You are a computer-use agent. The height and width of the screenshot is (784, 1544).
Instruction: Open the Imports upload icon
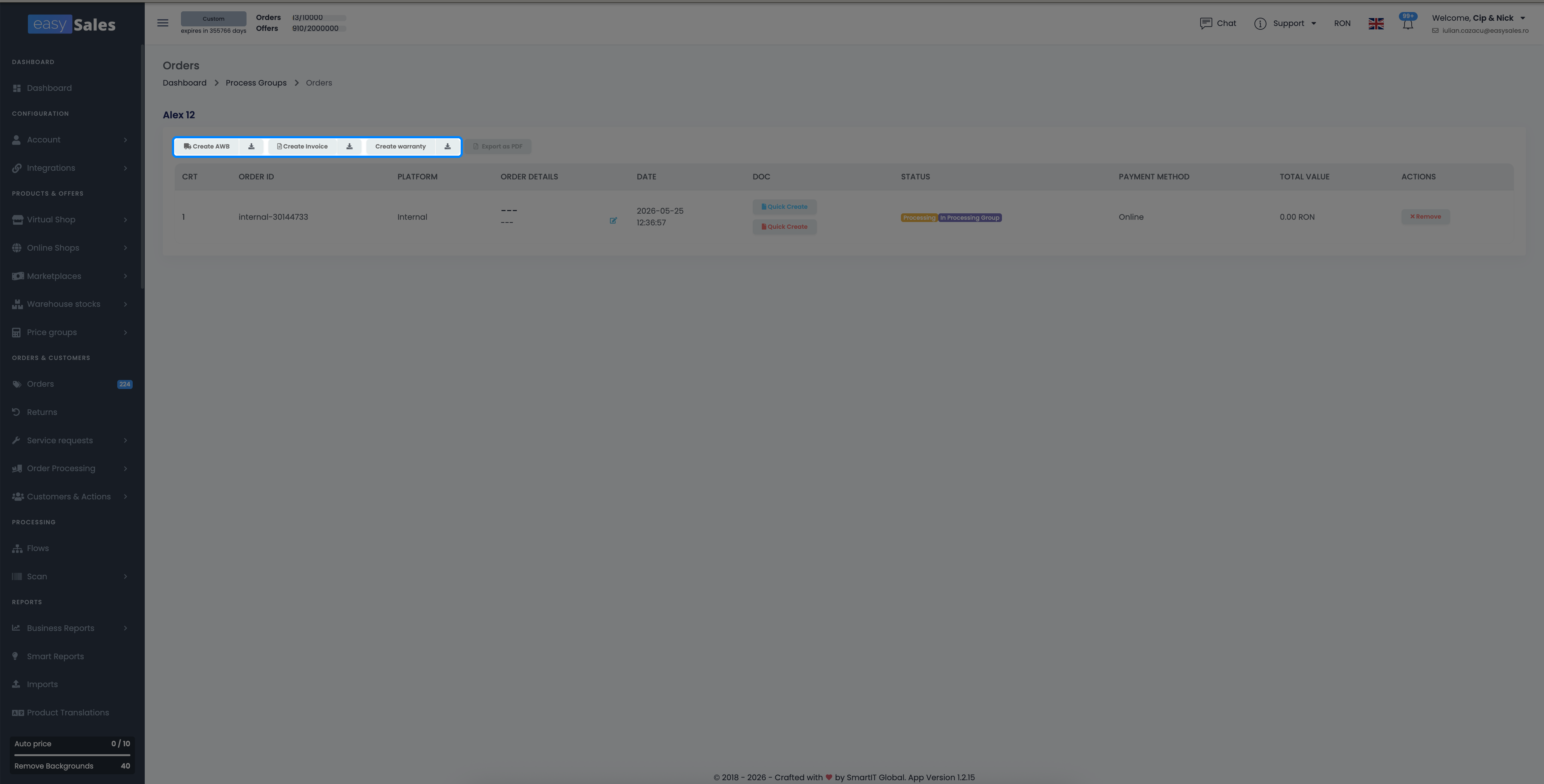(16, 684)
